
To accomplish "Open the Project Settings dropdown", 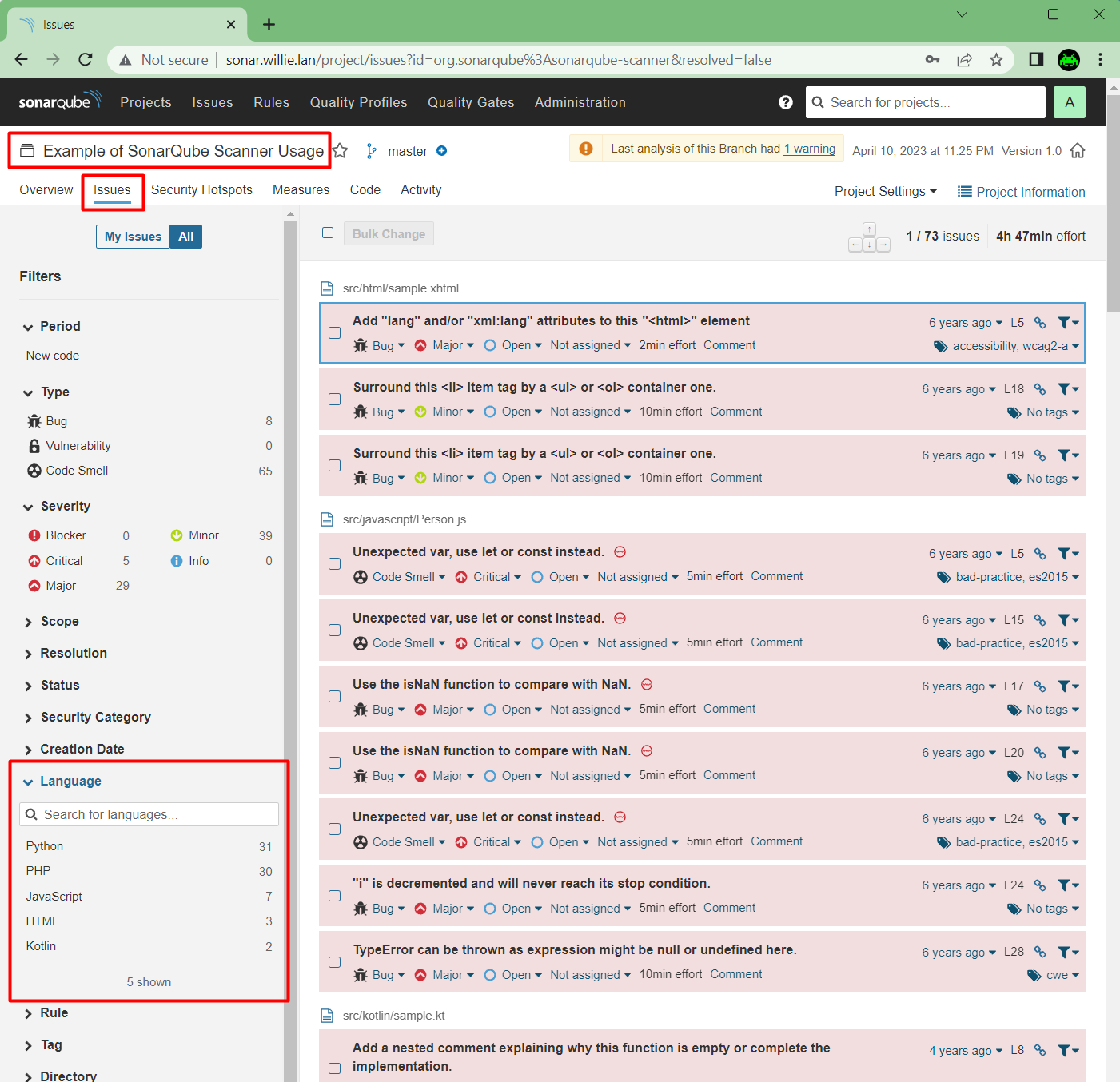I will 886,191.
